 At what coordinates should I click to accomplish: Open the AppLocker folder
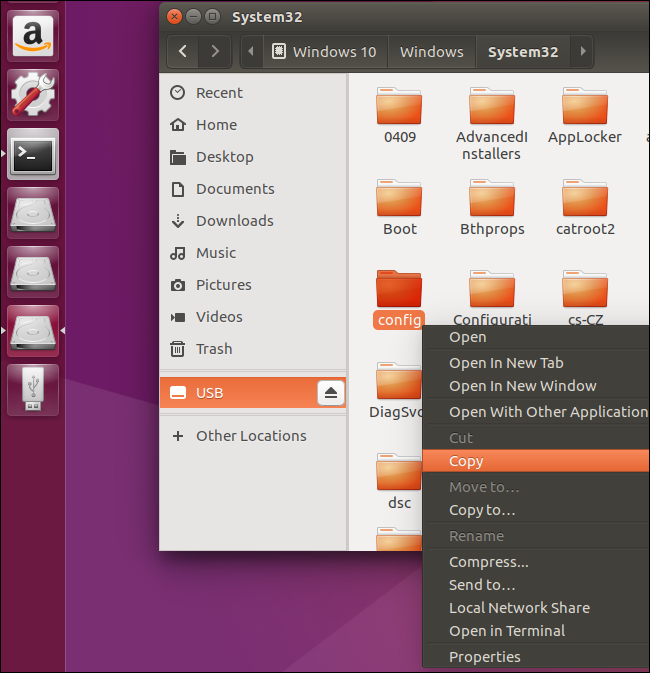pos(585,115)
